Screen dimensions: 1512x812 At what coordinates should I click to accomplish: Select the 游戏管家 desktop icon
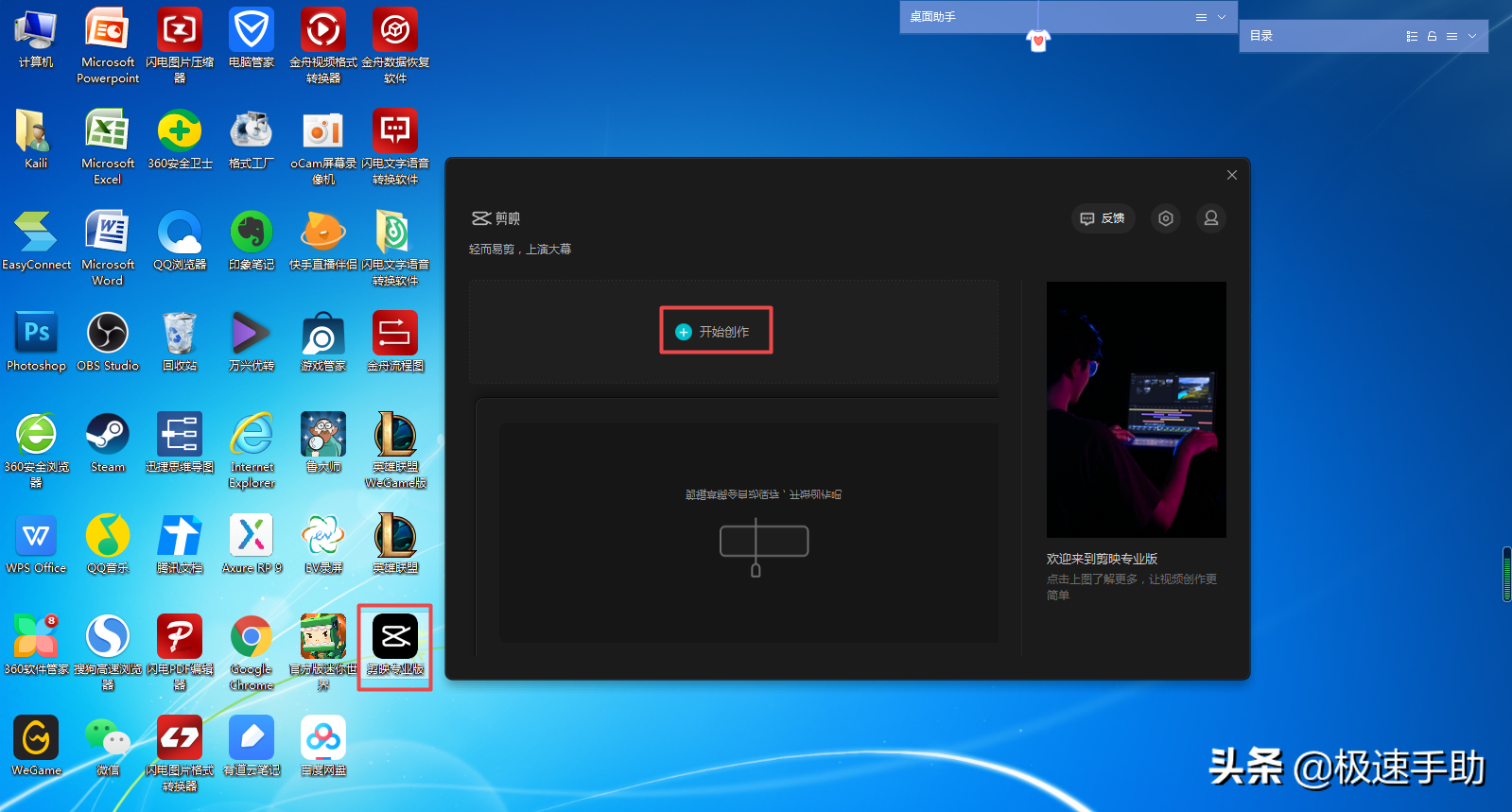coord(323,341)
